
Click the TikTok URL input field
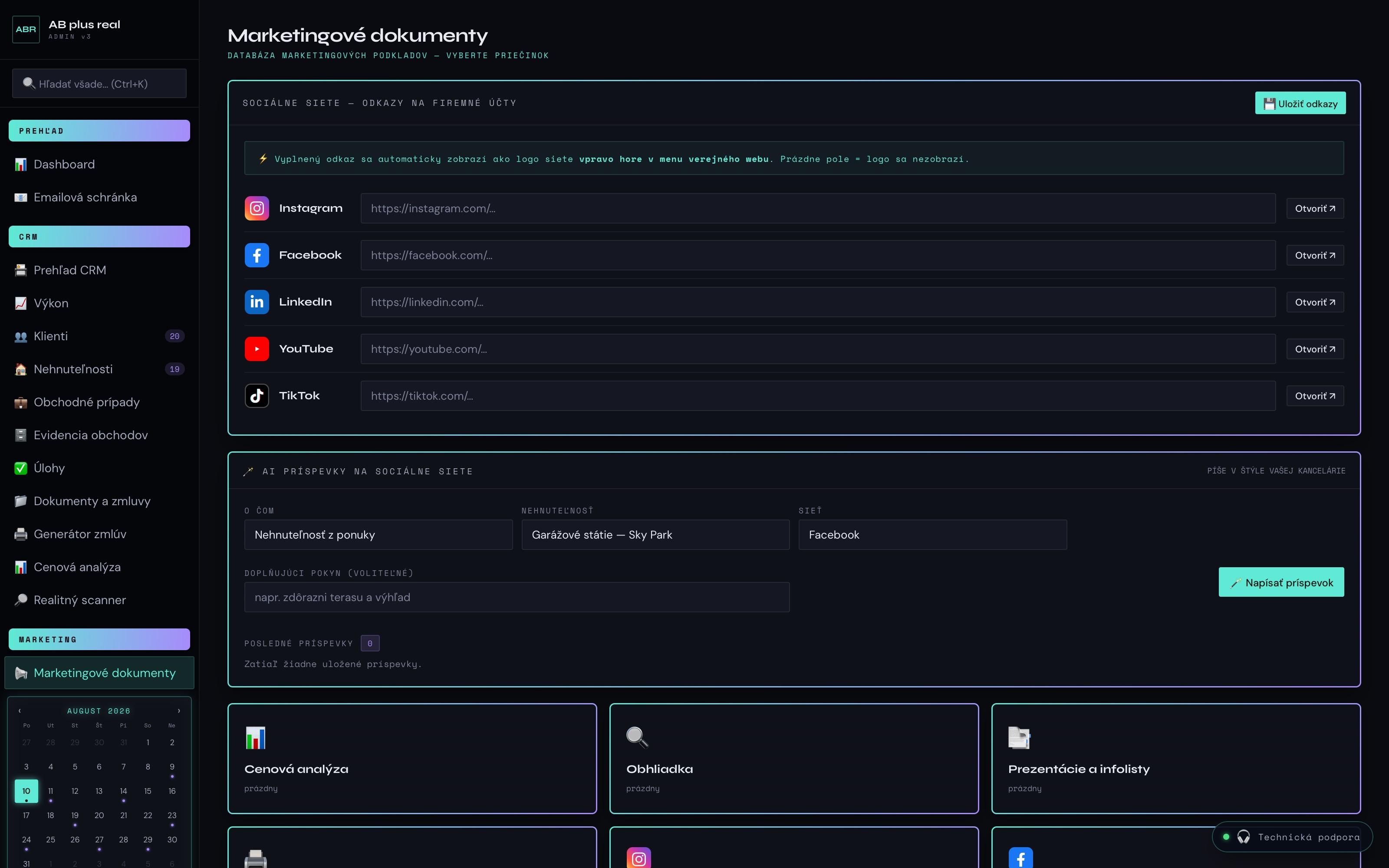[818, 396]
